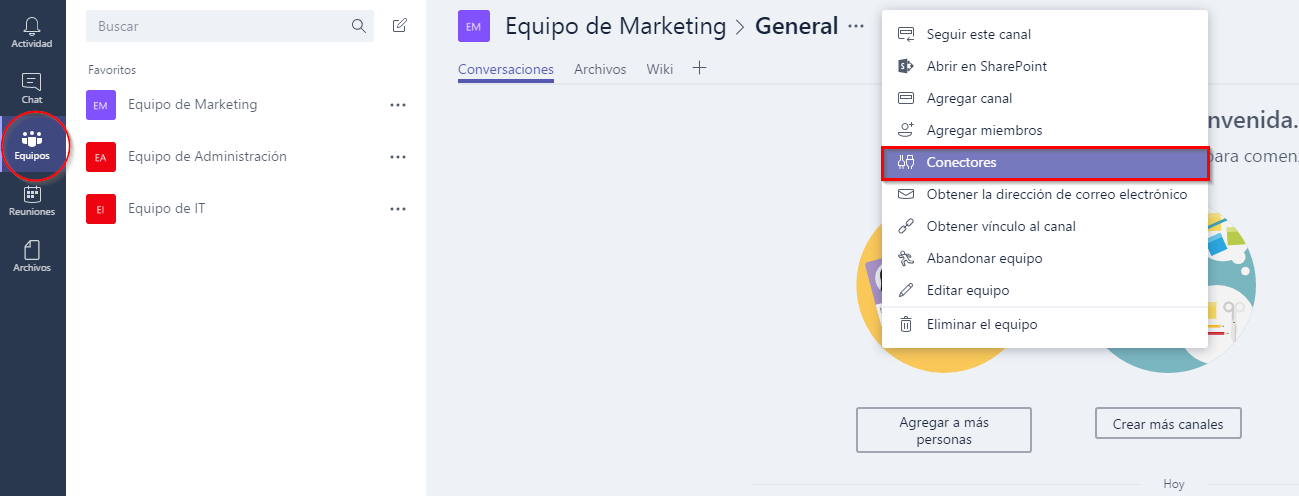Click the Agregar a más personas button
Image resolution: width=1299 pixels, height=496 pixels.
point(944,430)
